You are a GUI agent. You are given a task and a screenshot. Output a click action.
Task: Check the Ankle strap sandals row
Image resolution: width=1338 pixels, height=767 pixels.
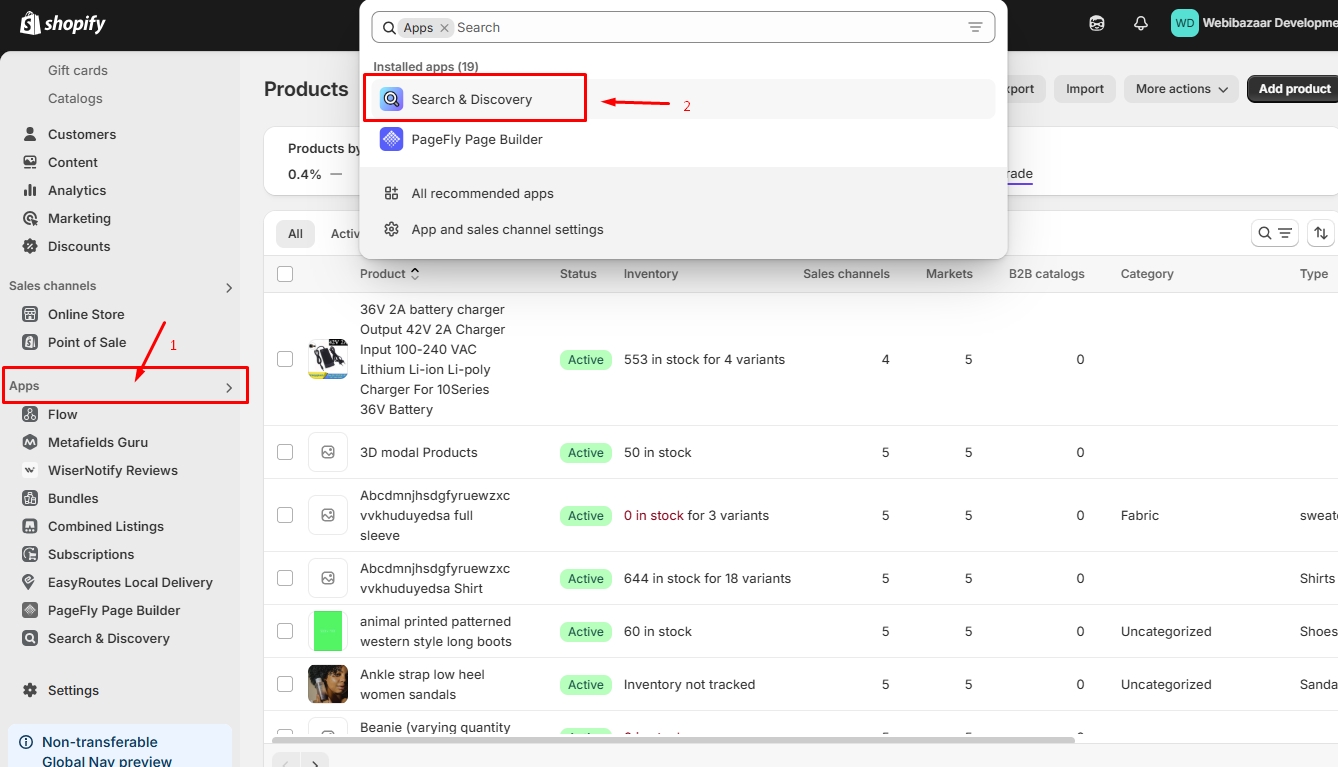coord(285,684)
